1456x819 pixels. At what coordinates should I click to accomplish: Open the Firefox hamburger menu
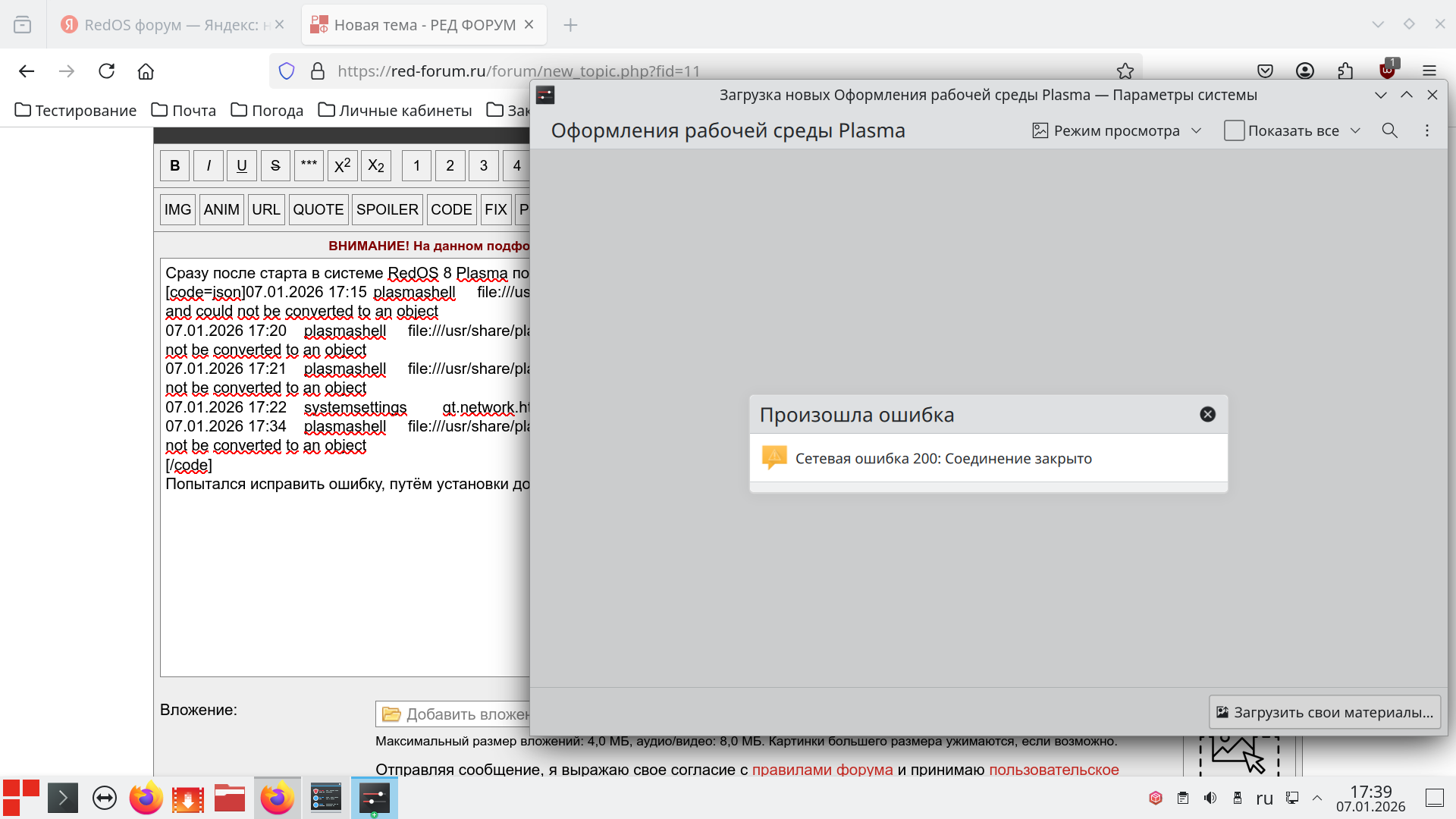click(1429, 71)
